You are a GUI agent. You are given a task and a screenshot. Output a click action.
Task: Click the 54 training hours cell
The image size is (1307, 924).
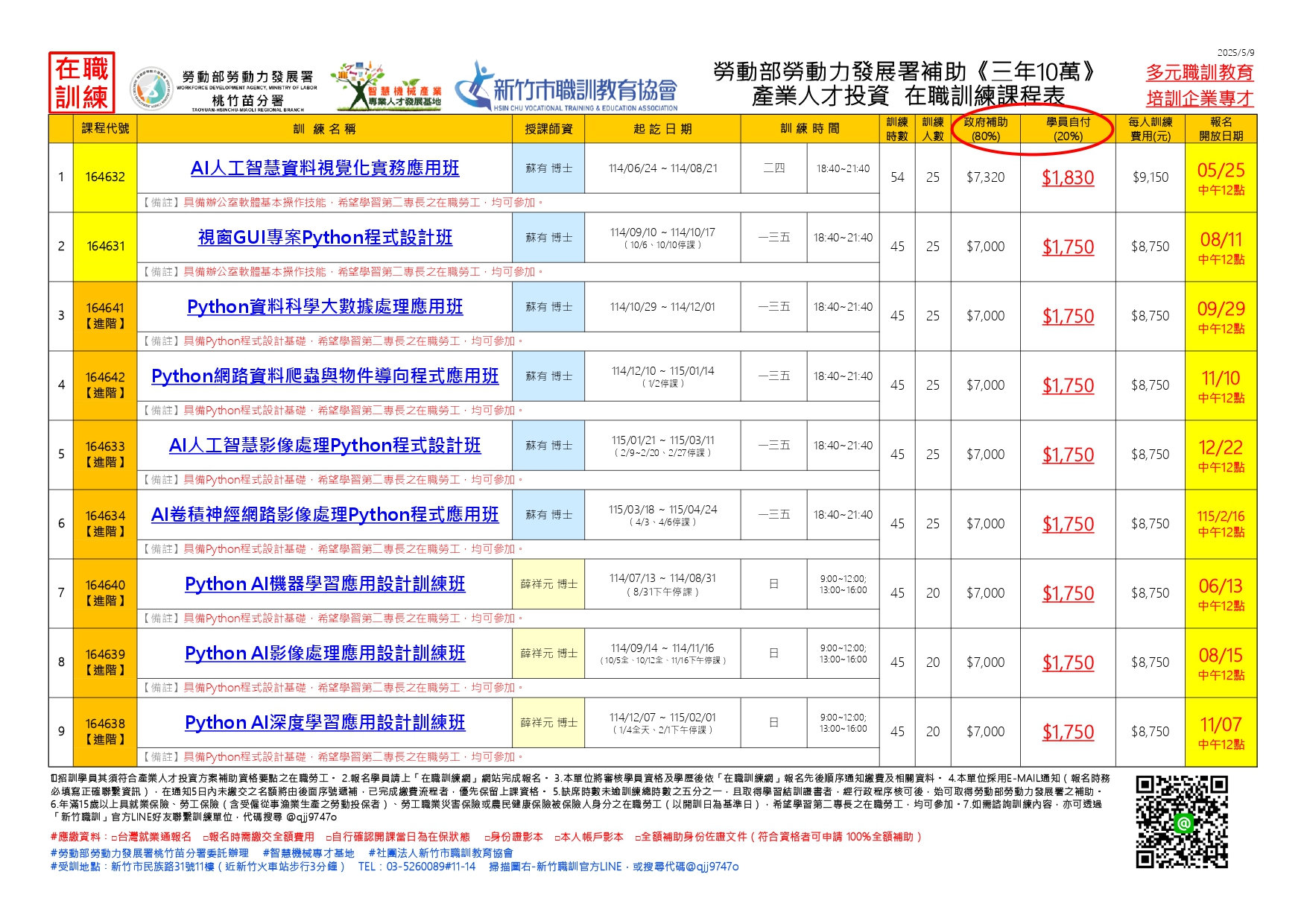(x=897, y=177)
